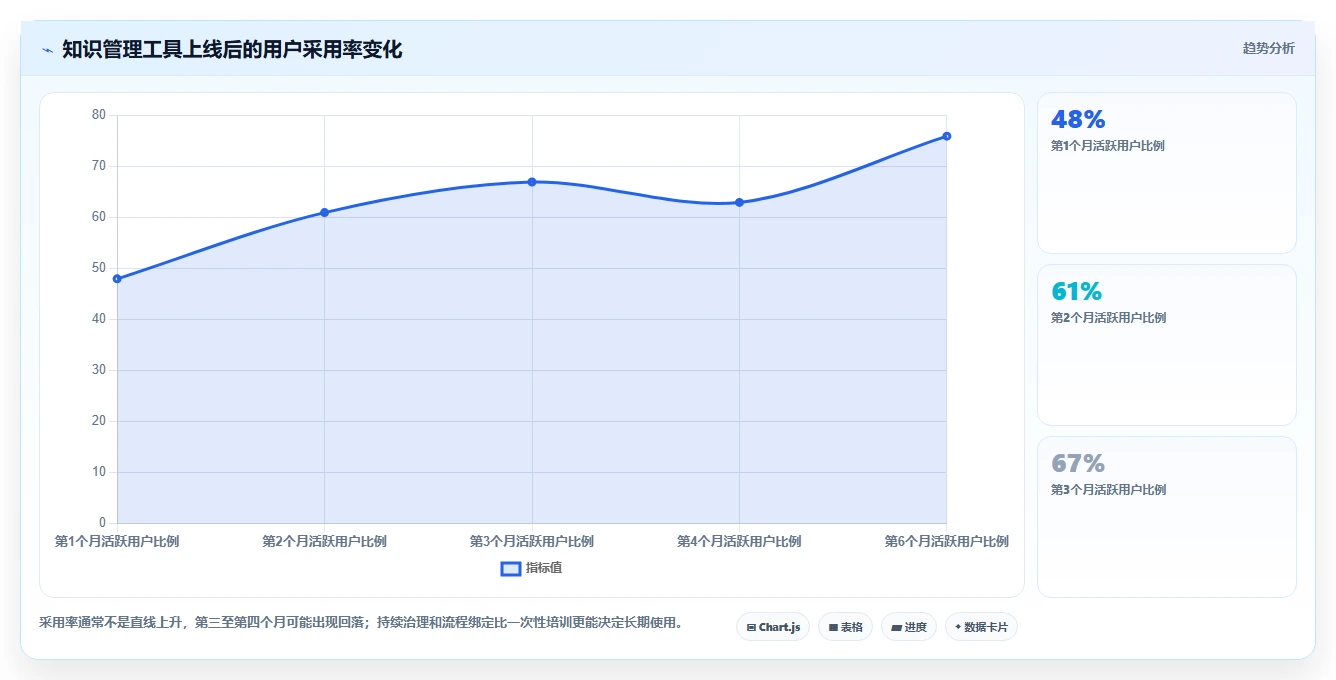Click the data point for 第1个月活跃用户比例

pyautogui.click(x=117, y=279)
